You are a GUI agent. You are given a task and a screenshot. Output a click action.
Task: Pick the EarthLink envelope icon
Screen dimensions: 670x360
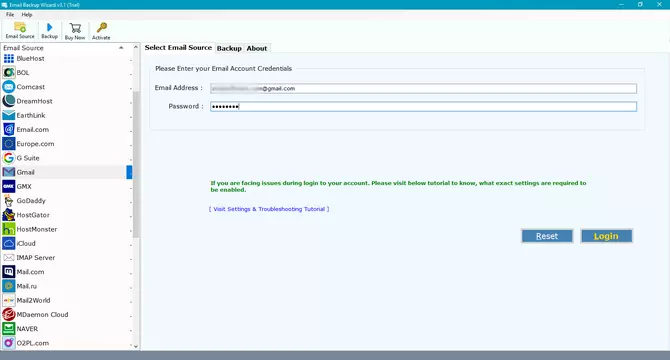9,115
